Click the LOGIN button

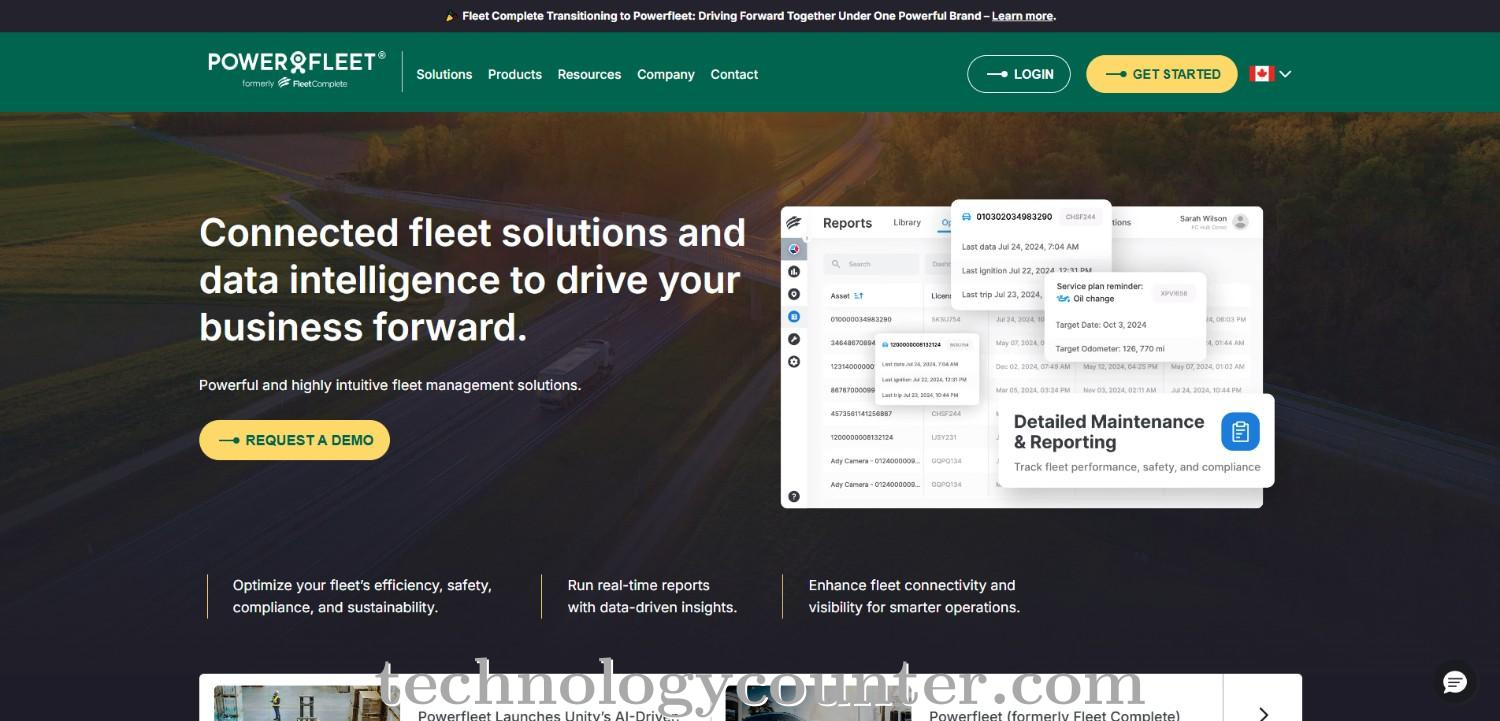pos(1018,74)
